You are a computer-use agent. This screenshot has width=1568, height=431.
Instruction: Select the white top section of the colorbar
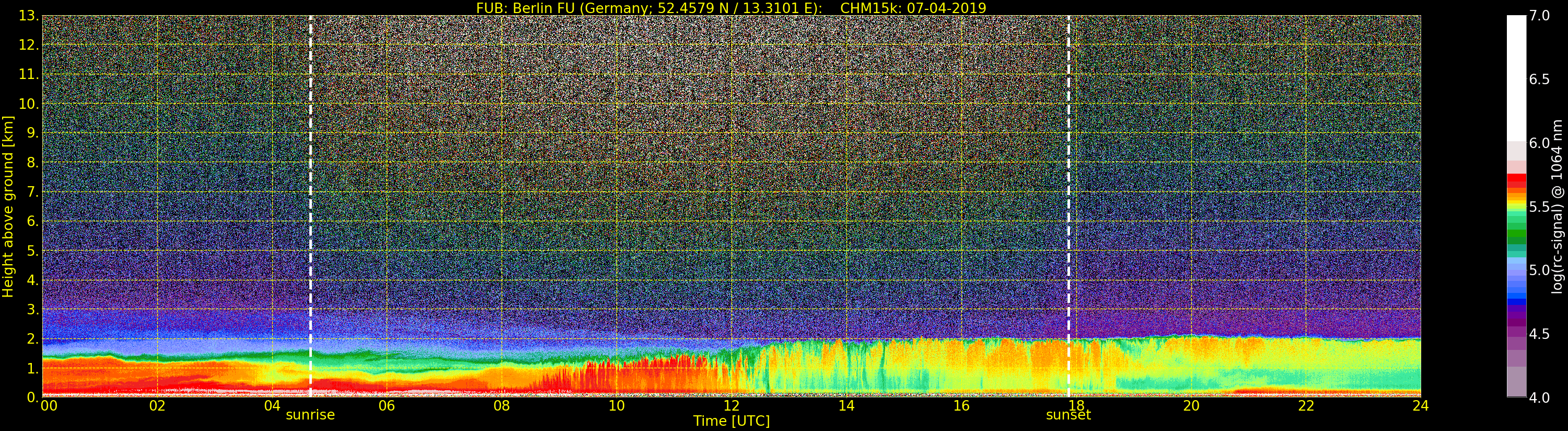pos(1516,73)
